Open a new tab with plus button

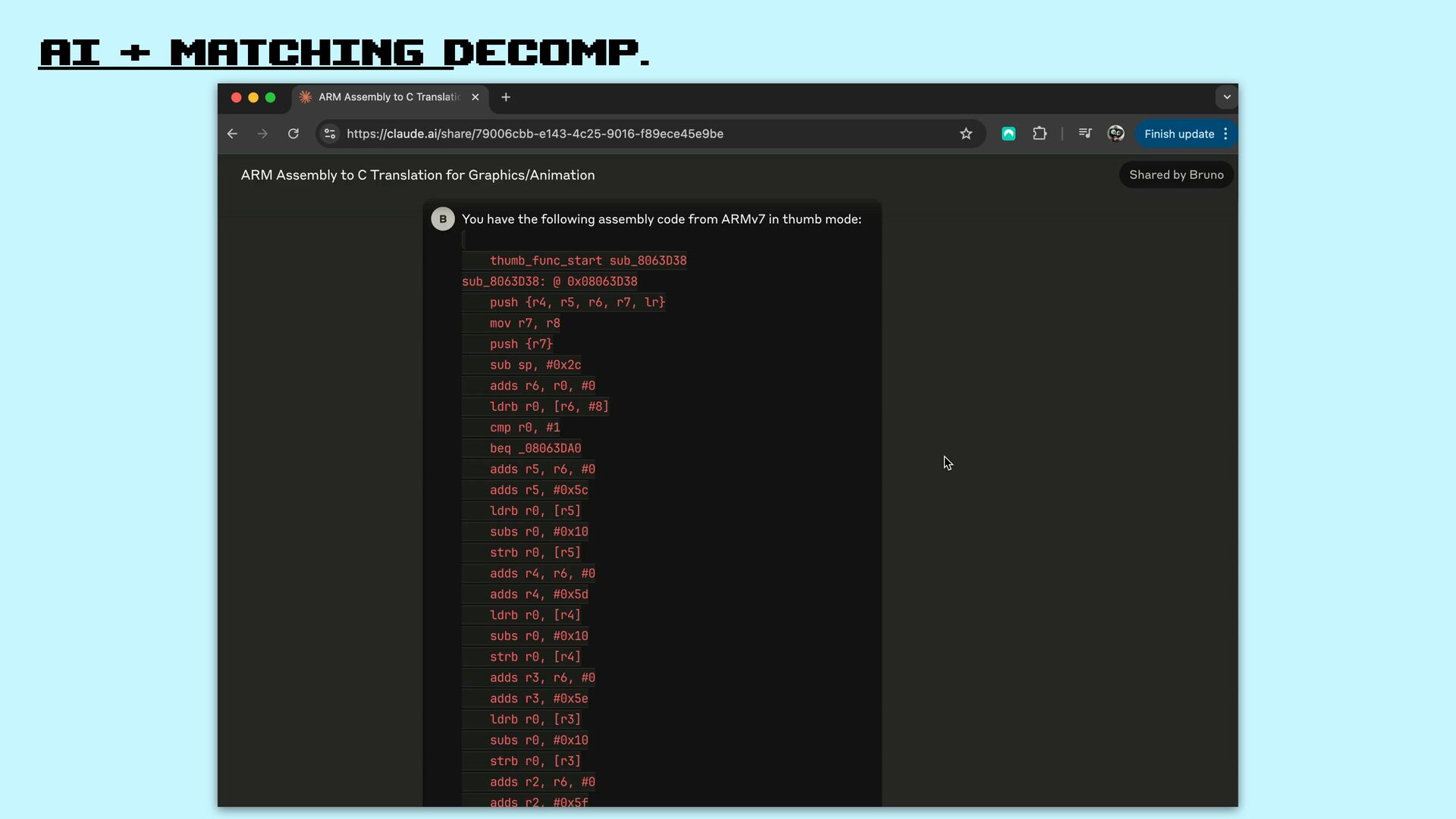pyautogui.click(x=506, y=97)
